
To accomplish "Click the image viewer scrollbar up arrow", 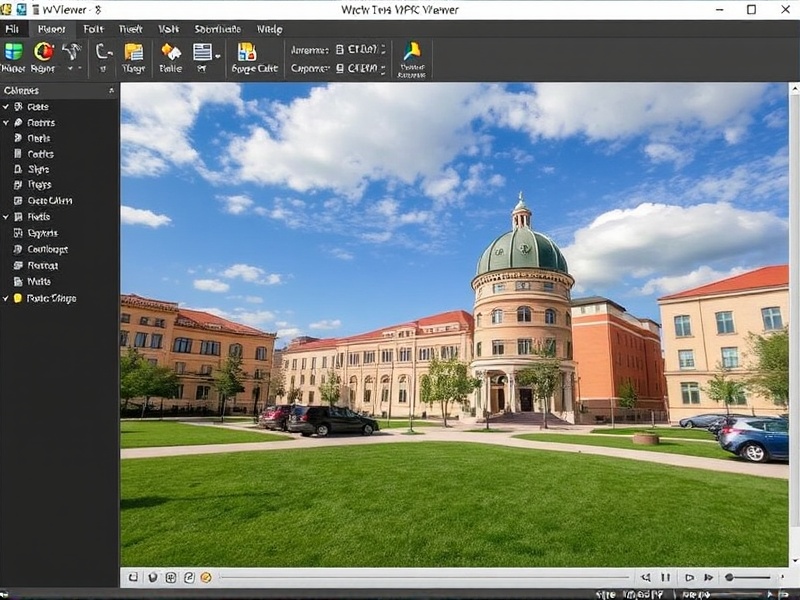I will tap(794, 89).
